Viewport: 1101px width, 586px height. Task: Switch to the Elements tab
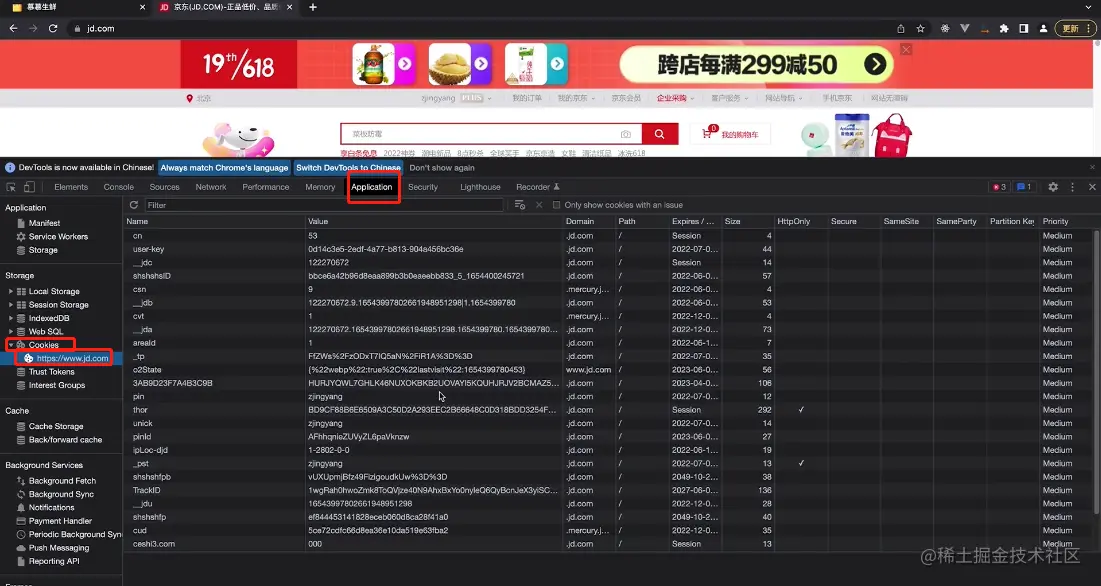tap(71, 187)
